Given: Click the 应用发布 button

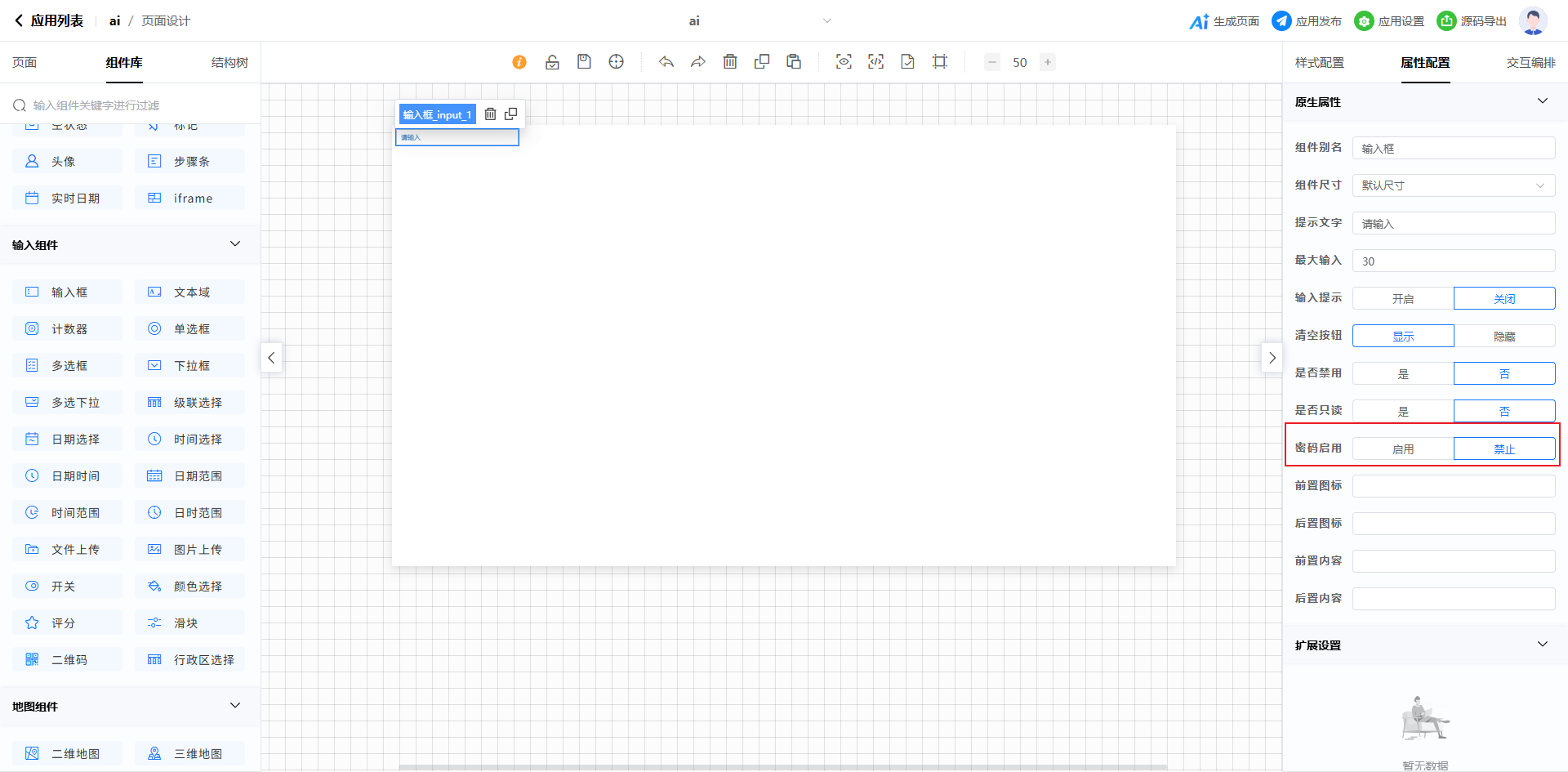Looking at the screenshot, I should [1307, 21].
